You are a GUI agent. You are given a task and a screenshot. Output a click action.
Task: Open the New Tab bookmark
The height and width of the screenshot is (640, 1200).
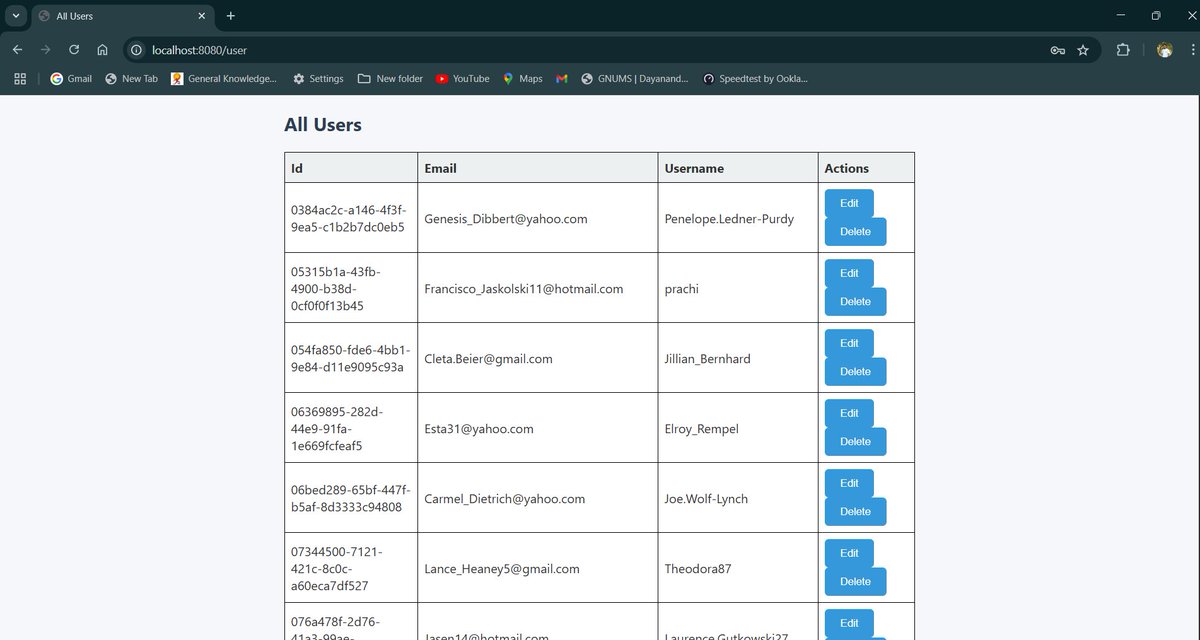[131, 78]
